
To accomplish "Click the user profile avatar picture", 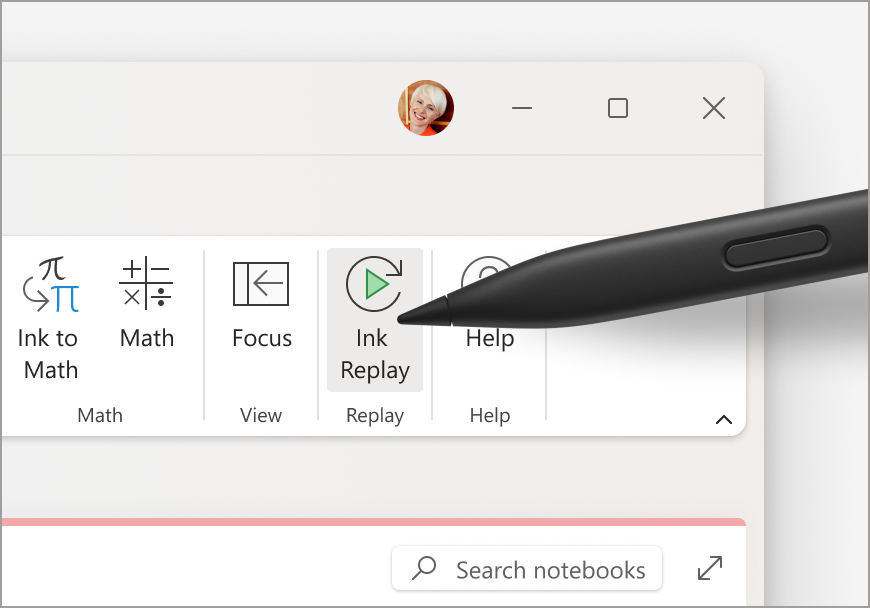I will coord(426,108).
